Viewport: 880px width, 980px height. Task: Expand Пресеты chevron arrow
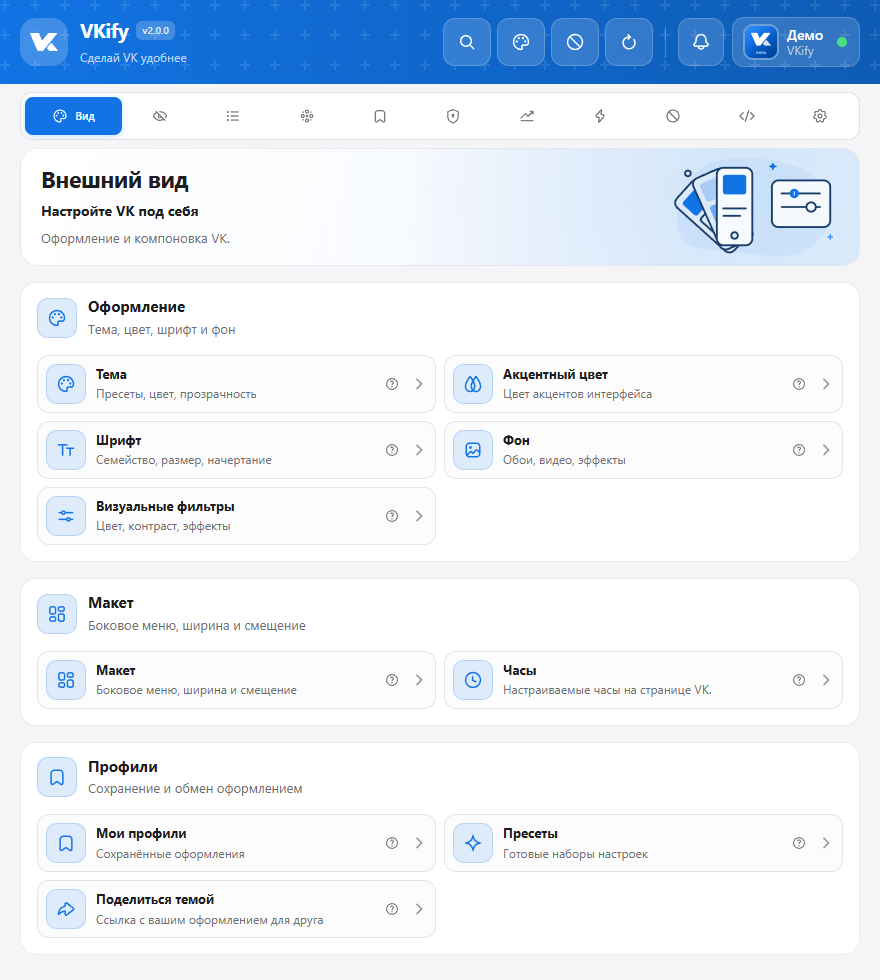pyautogui.click(x=826, y=843)
